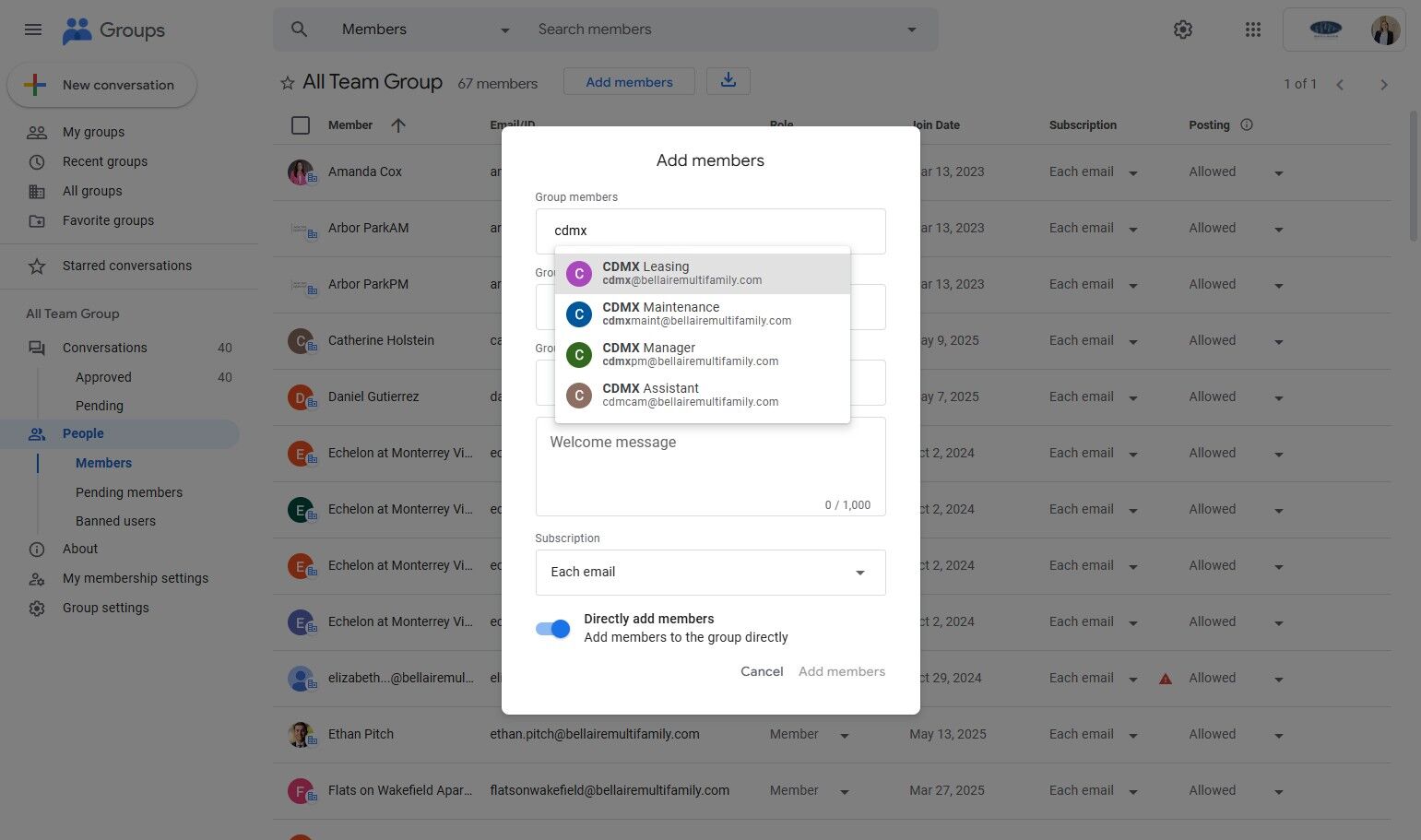Screen dimensions: 1421x840
Task: Go to the next page arrow
Action: 1383,85
